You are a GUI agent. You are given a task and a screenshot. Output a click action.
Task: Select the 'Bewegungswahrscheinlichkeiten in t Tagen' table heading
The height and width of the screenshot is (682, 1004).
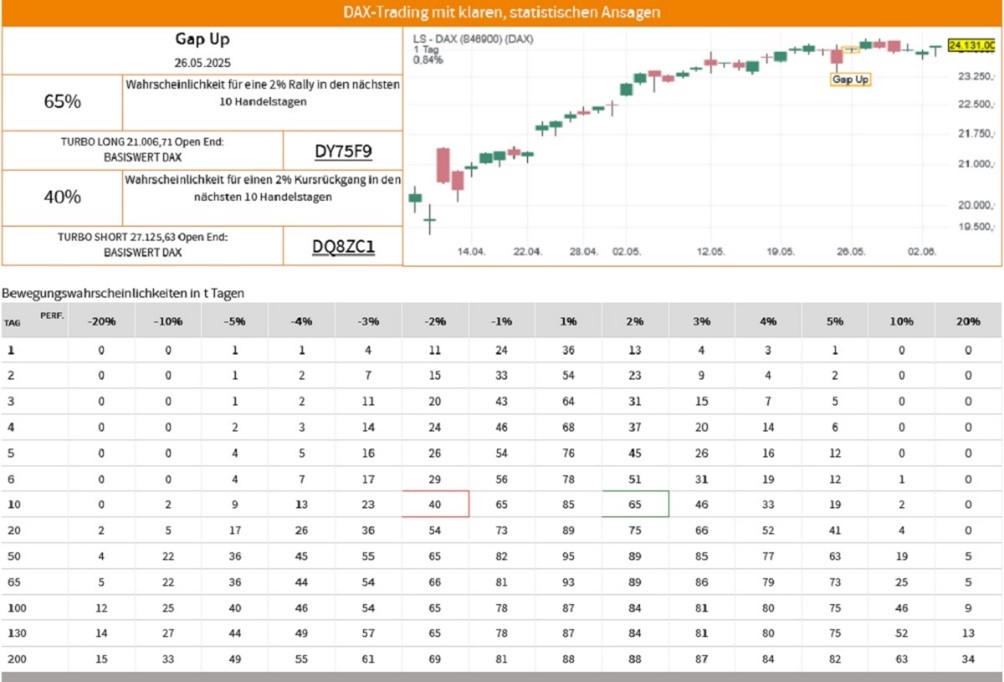click(x=123, y=293)
